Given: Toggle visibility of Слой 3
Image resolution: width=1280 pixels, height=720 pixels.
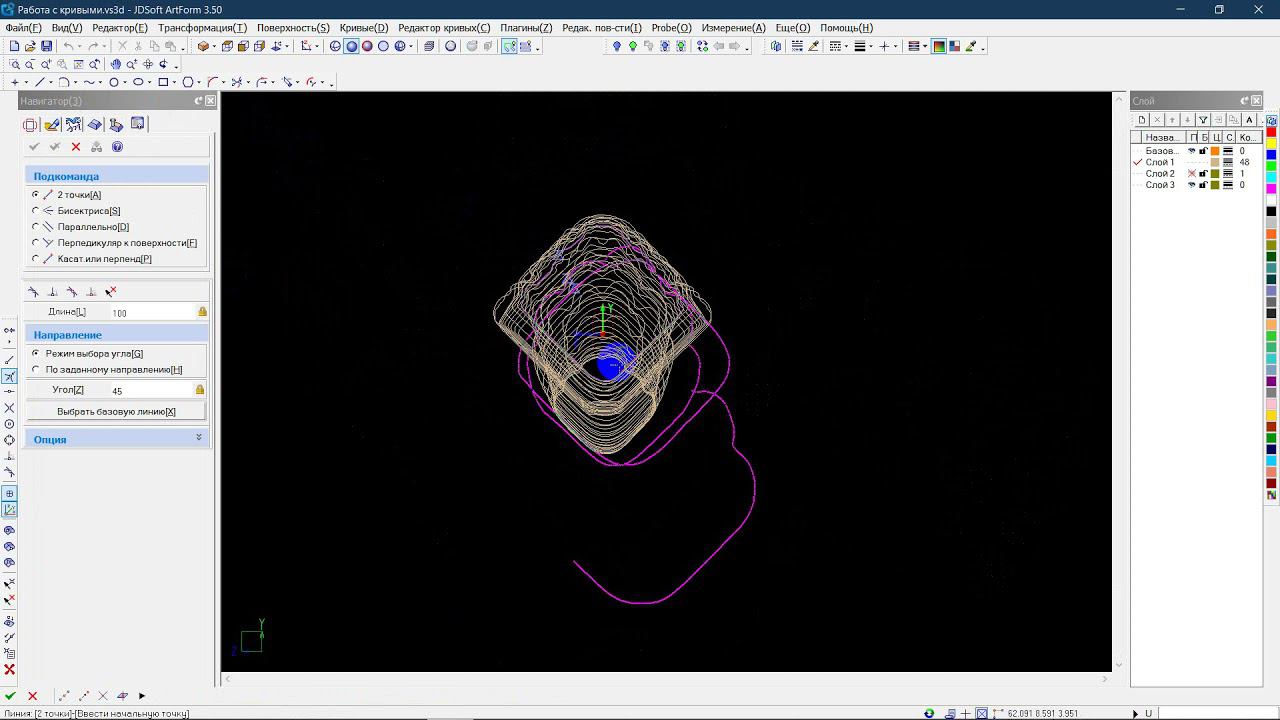Looking at the screenshot, I should pyautogui.click(x=1191, y=185).
